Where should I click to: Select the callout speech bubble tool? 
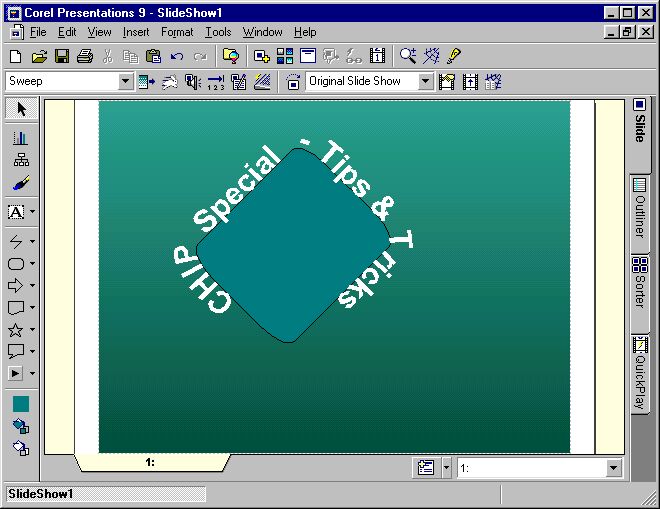point(16,351)
